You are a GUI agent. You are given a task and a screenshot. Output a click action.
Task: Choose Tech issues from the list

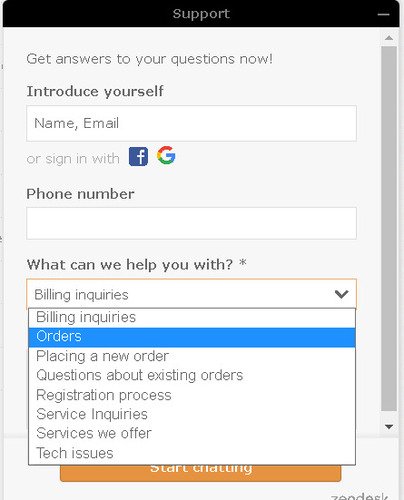coord(192,453)
